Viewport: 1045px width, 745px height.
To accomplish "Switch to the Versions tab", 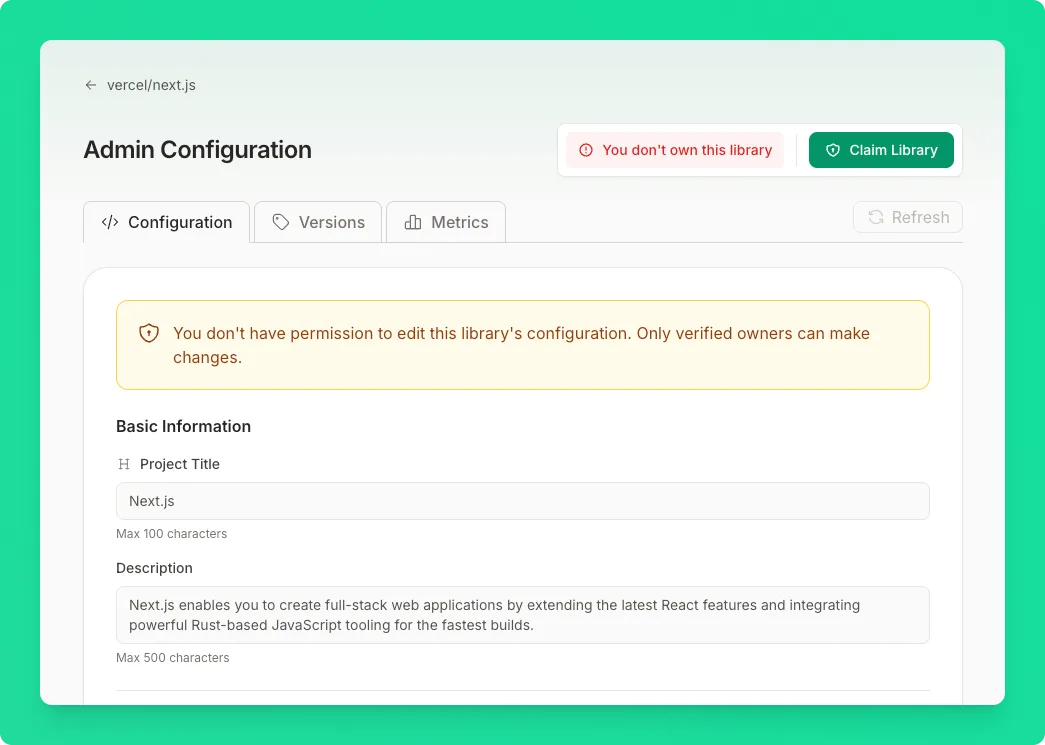I will point(318,222).
